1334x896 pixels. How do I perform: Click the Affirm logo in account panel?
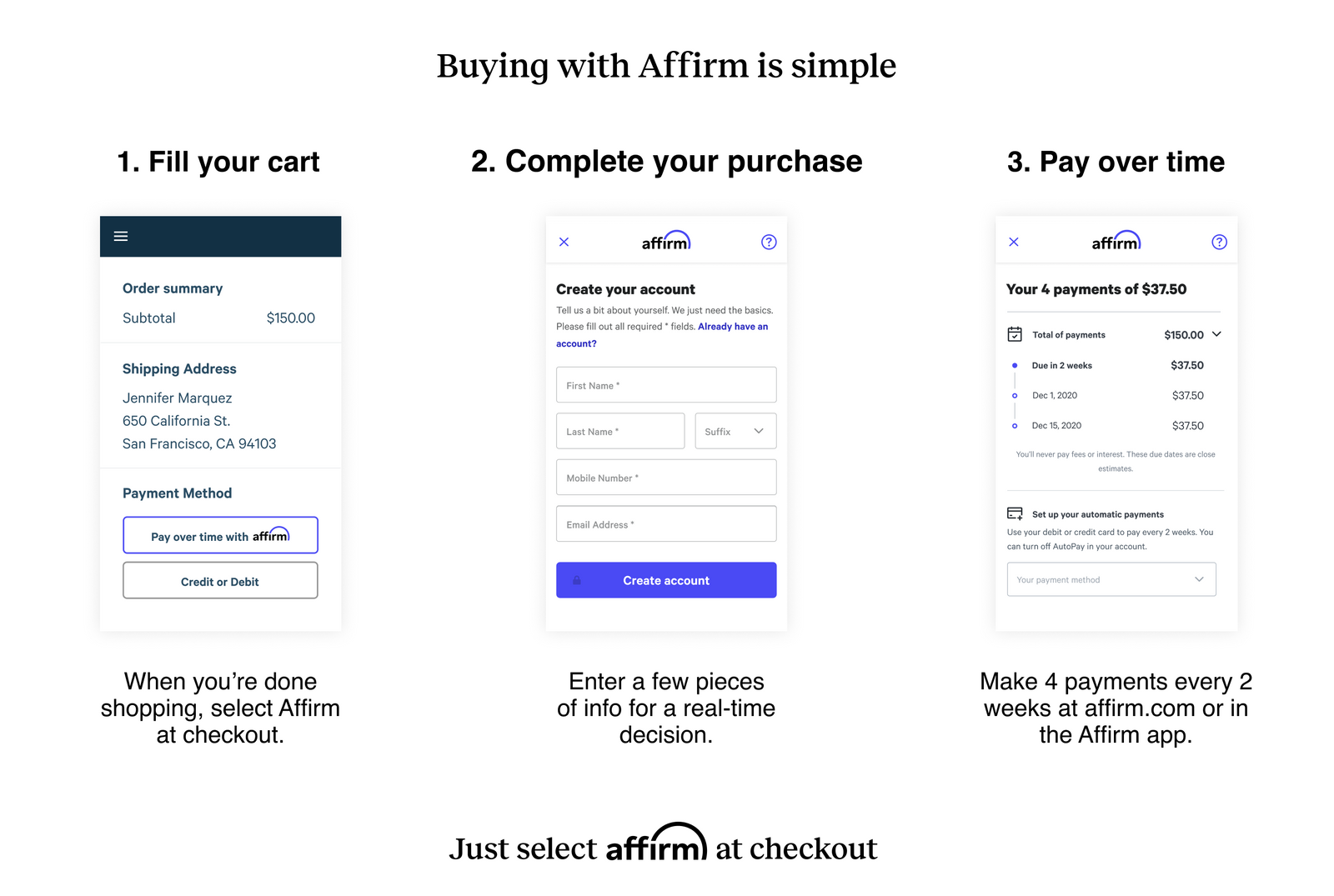[666, 241]
